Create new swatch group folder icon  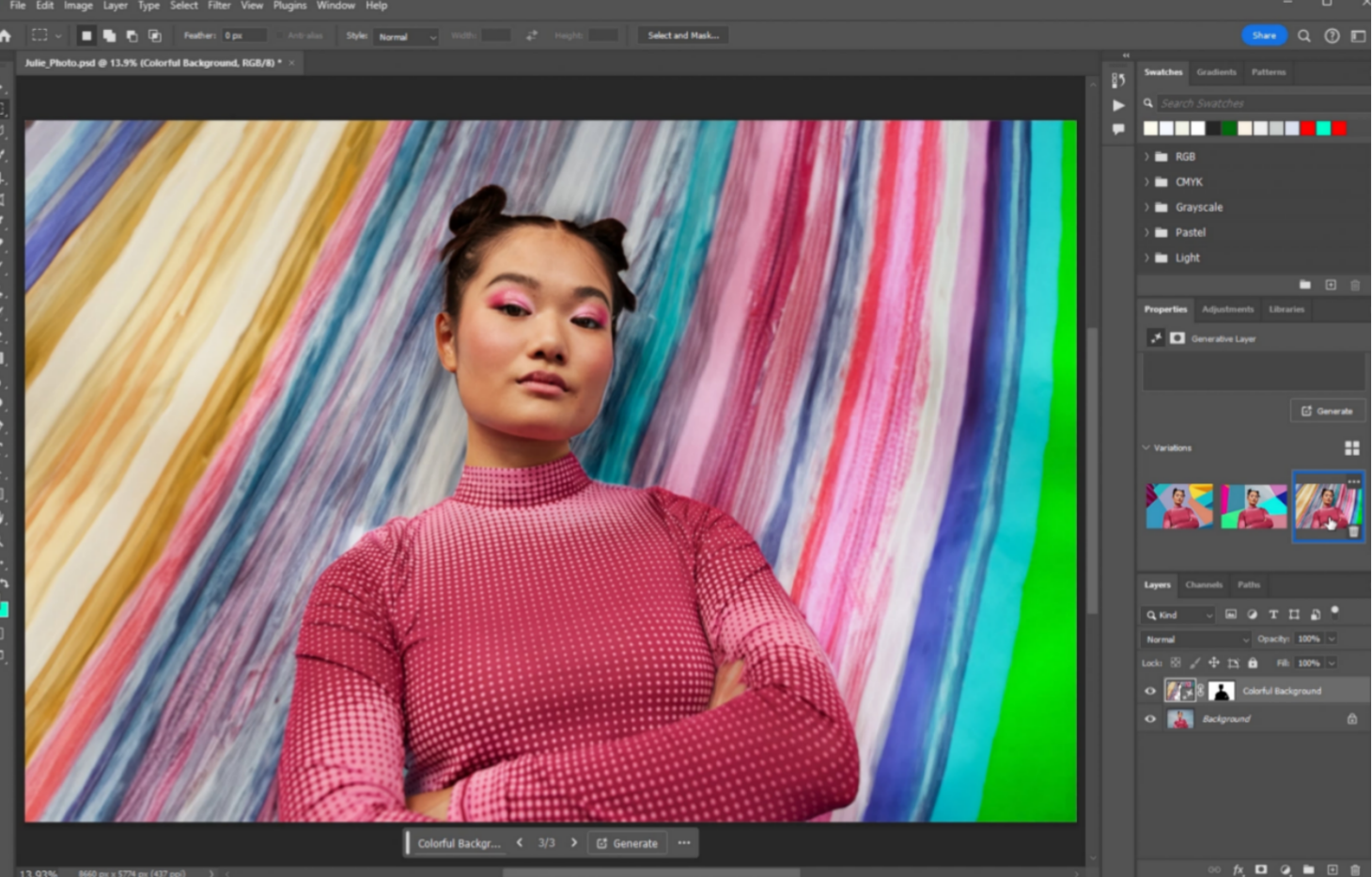coord(1304,284)
